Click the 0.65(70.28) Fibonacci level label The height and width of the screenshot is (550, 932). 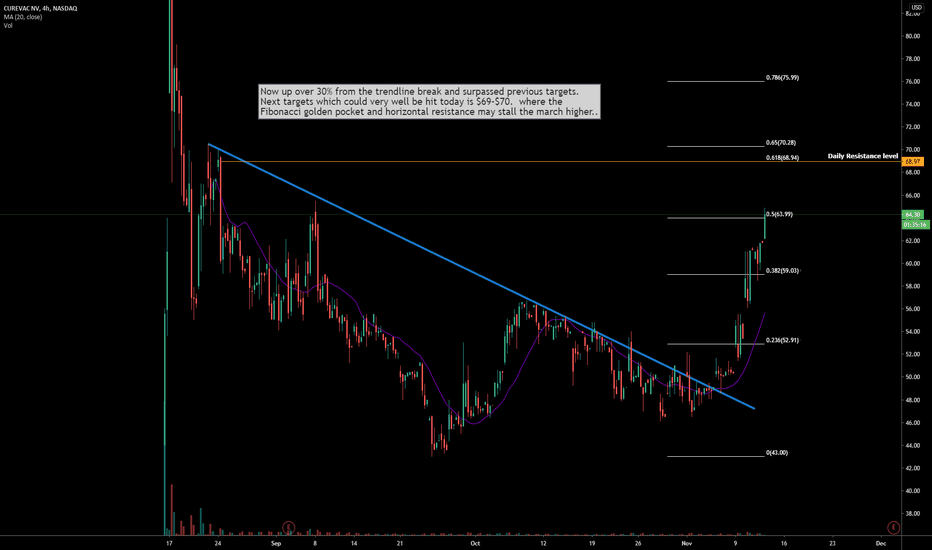pyautogui.click(x=780, y=143)
